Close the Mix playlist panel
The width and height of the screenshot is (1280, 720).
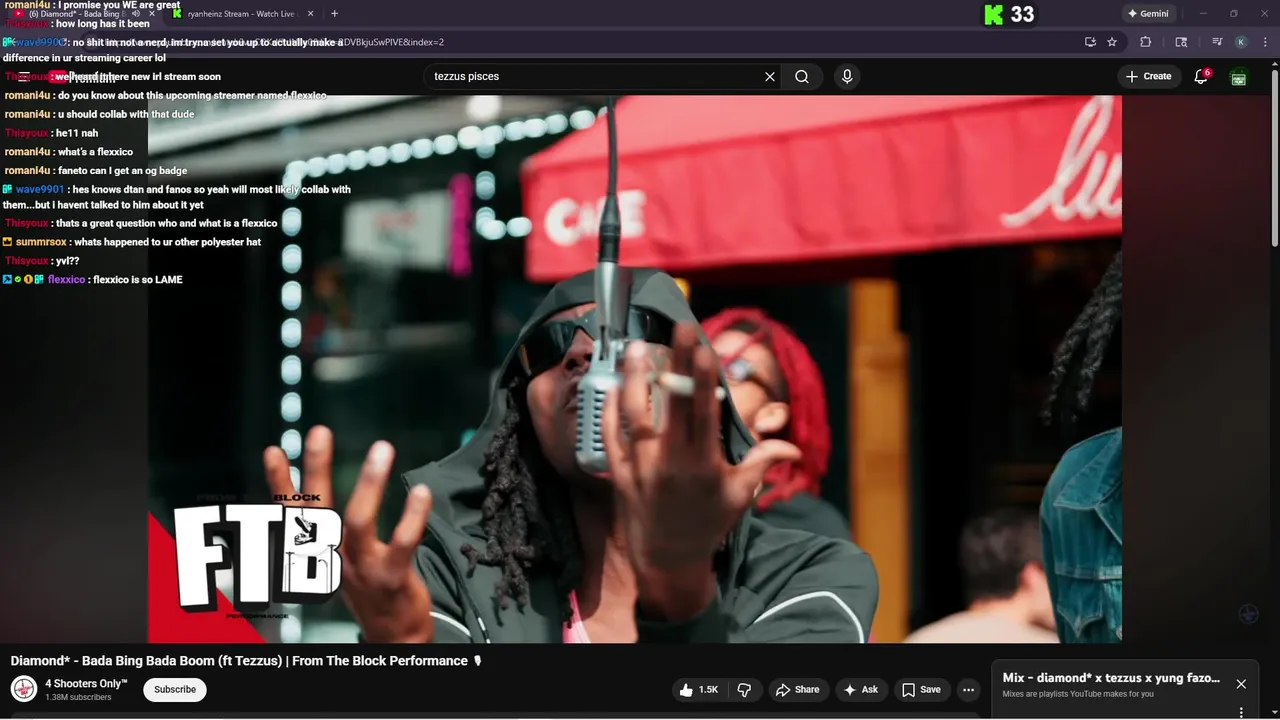point(1241,684)
